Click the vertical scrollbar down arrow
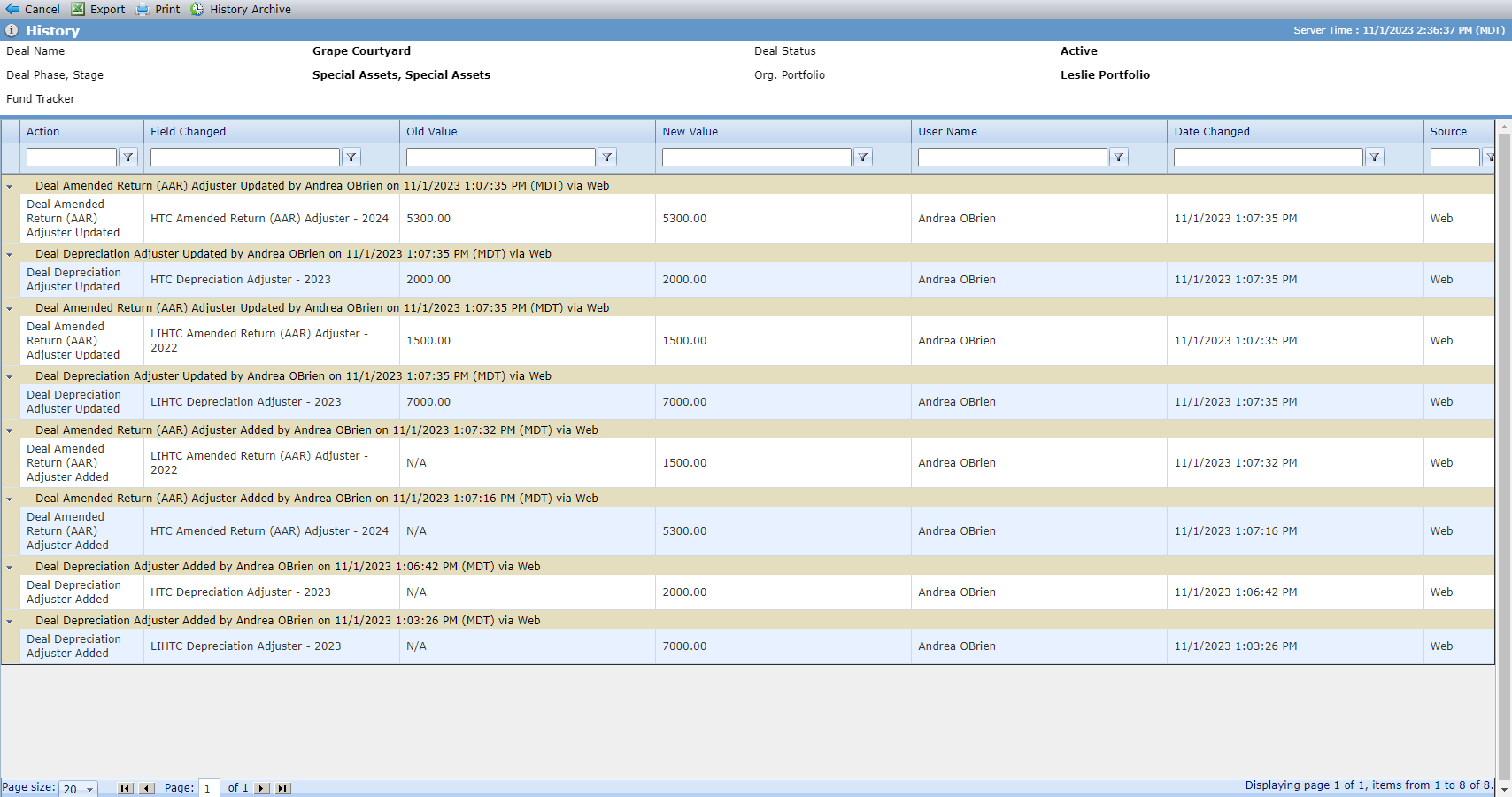 point(1504,789)
